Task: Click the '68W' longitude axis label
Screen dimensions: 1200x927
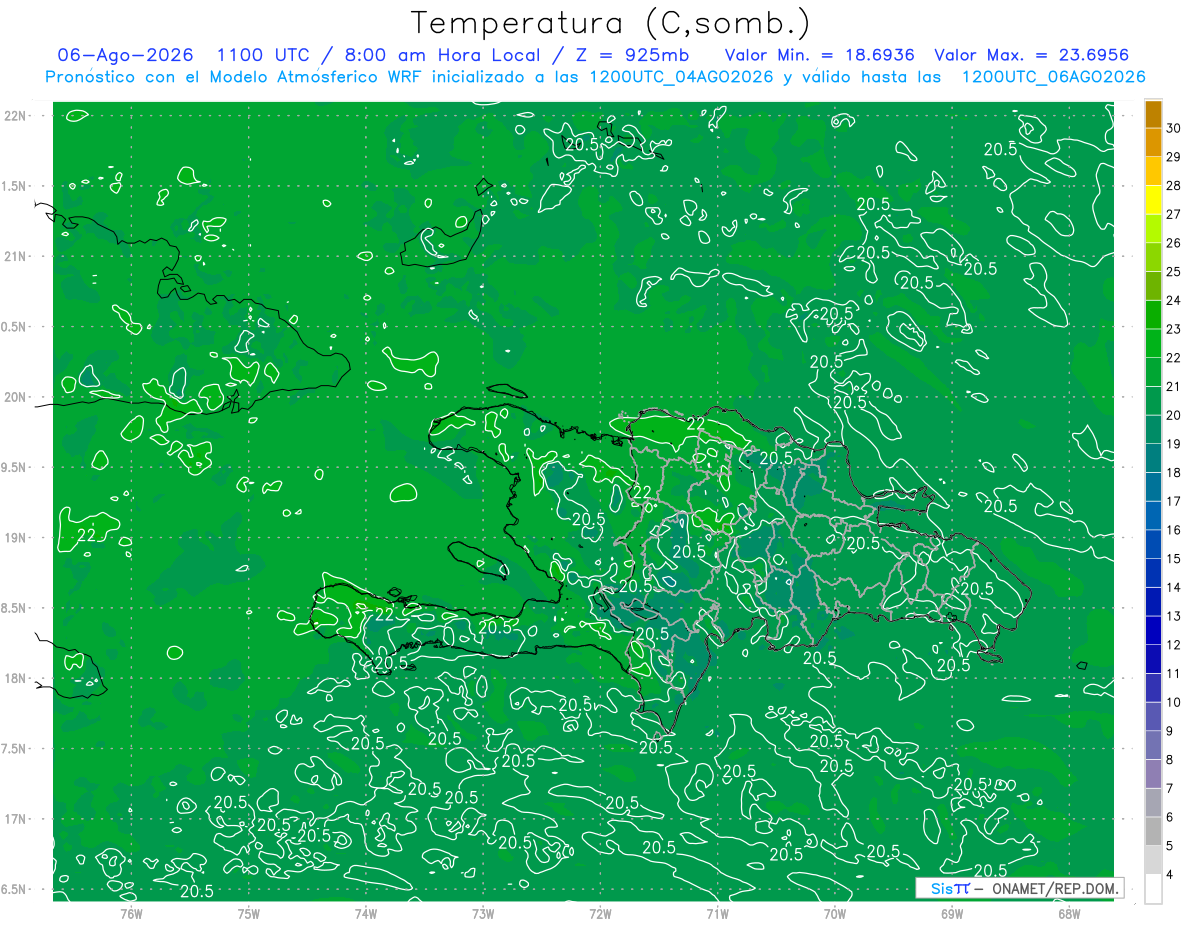Action: point(1069,912)
